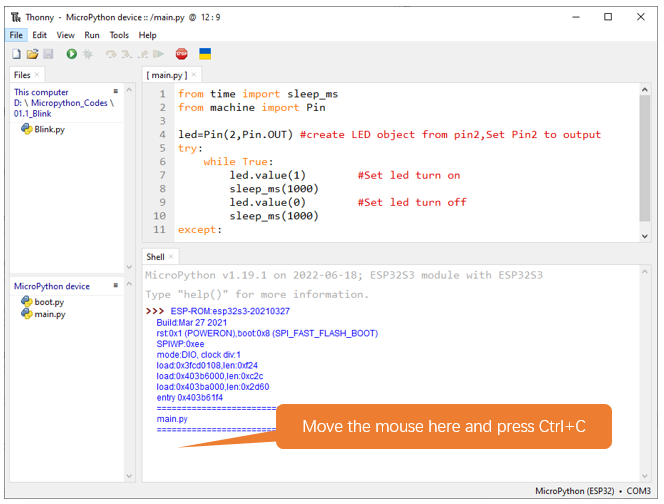
Task: Click the editor scrollbar down arrow
Action: pyautogui.click(x=645, y=236)
